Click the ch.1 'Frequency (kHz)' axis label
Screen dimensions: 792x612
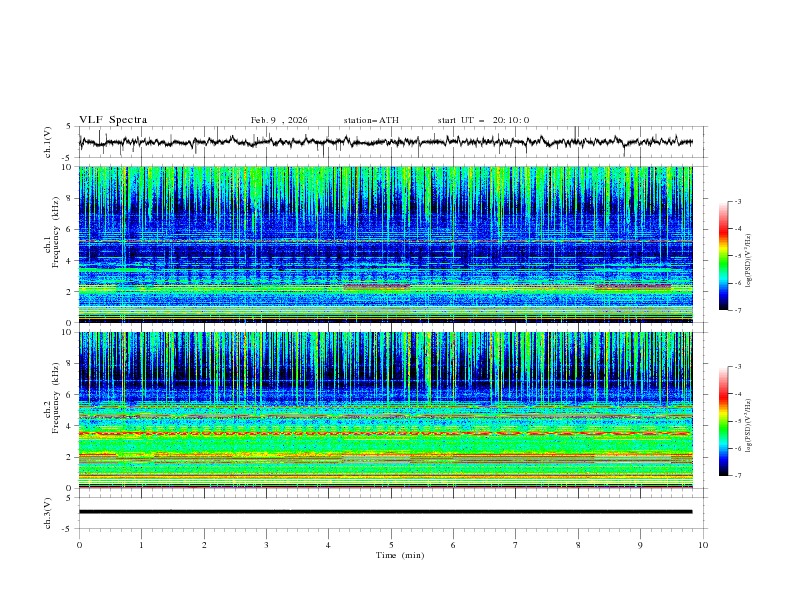coord(56,233)
